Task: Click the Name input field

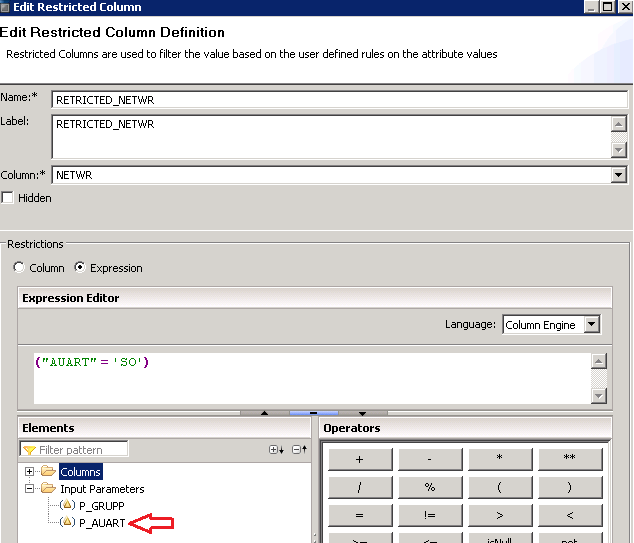Action: [340, 100]
